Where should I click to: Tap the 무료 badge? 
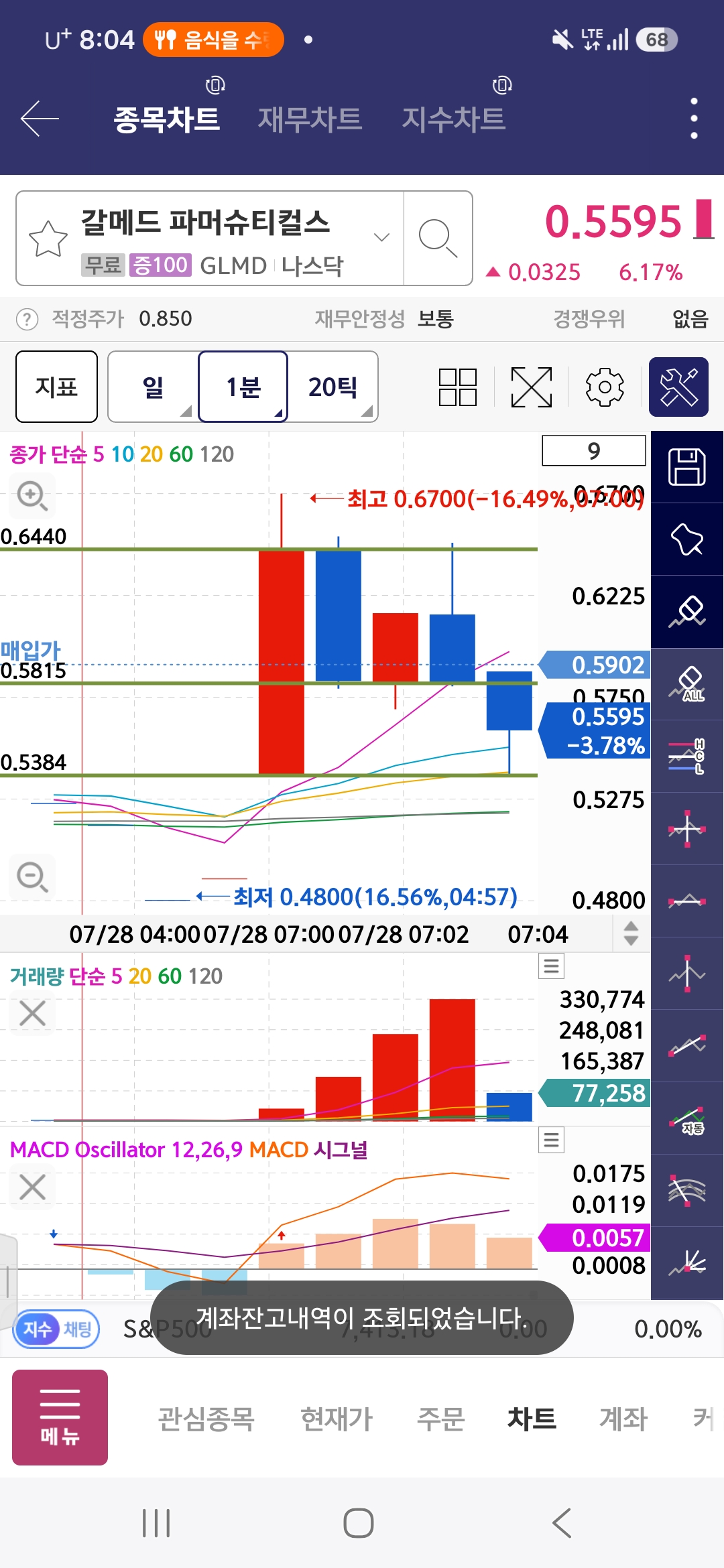[103, 265]
